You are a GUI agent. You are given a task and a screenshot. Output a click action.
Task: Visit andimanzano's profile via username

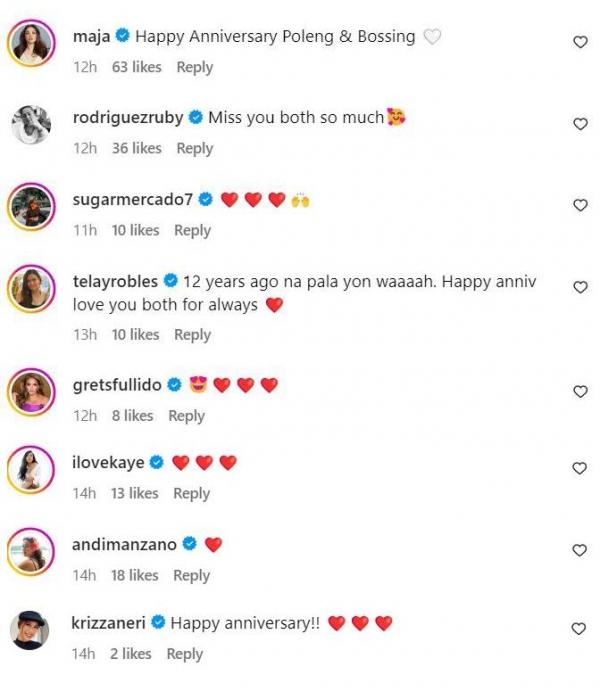[x=125, y=545]
